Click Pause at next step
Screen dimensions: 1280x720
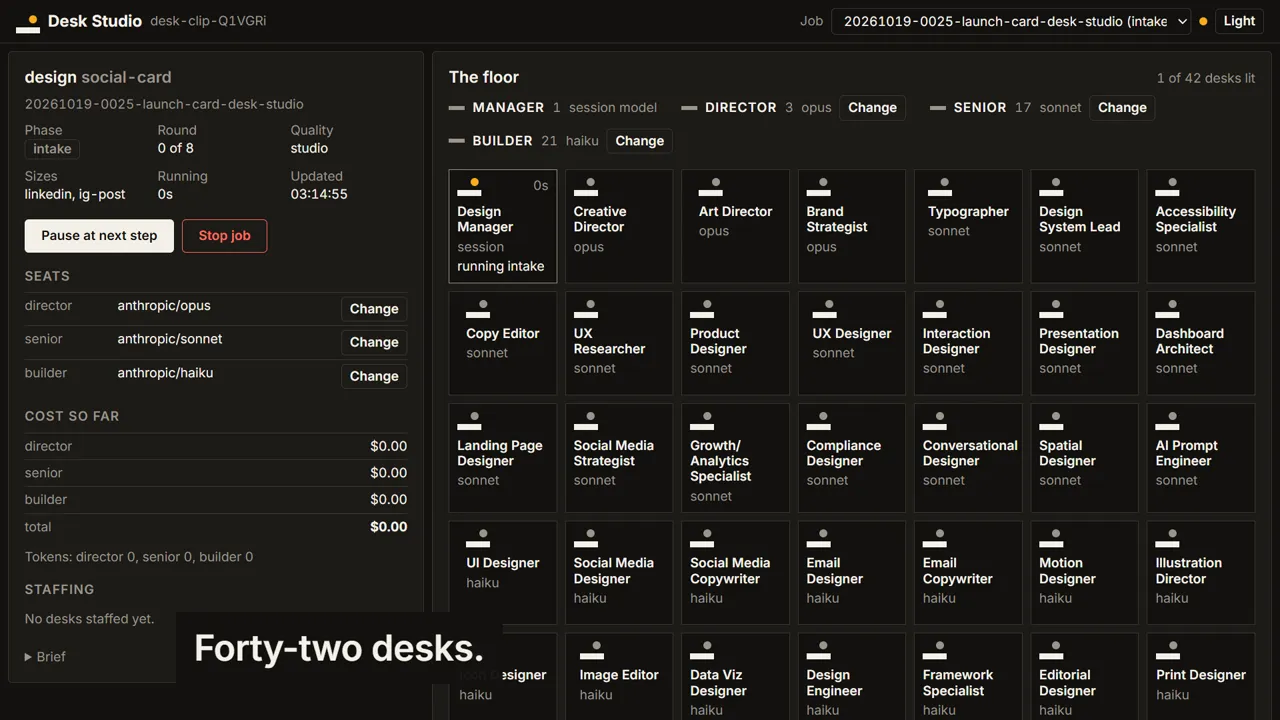pyautogui.click(x=99, y=236)
